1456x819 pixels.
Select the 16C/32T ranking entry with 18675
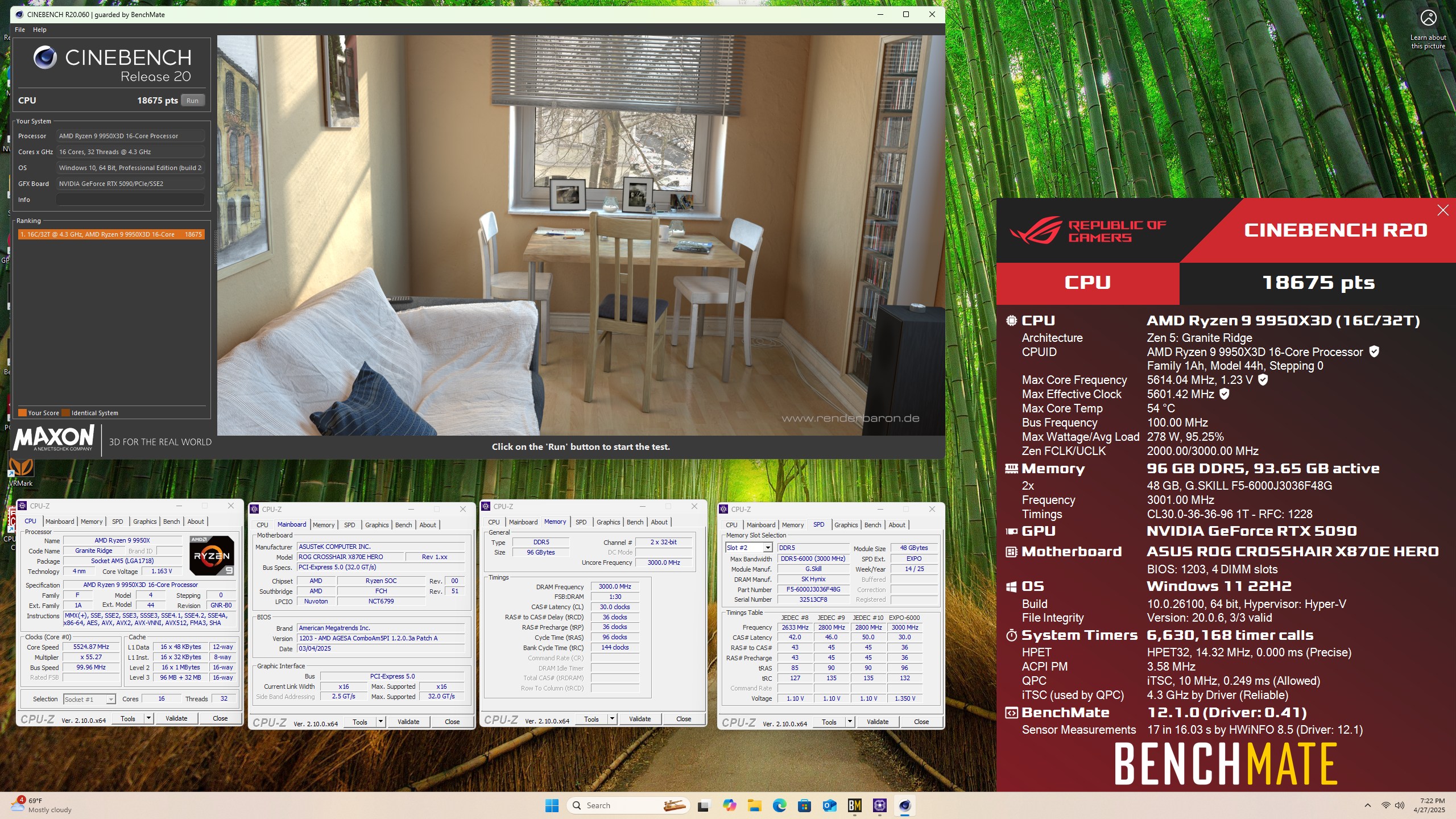tap(111, 234)
